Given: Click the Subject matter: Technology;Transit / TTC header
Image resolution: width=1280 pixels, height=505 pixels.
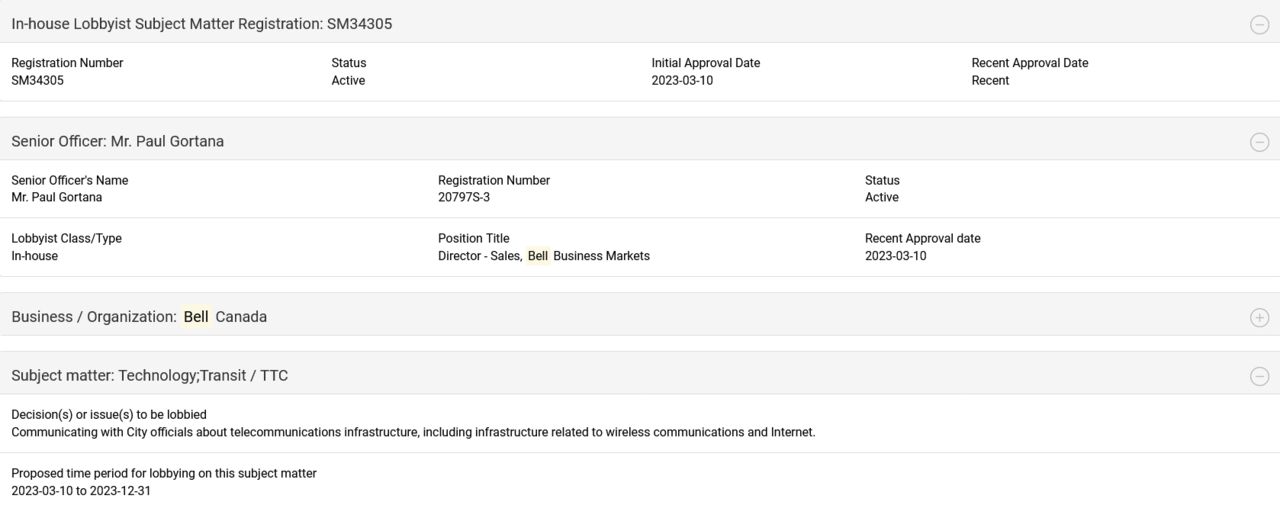Looking at the screenshot, I should point(150,376).
